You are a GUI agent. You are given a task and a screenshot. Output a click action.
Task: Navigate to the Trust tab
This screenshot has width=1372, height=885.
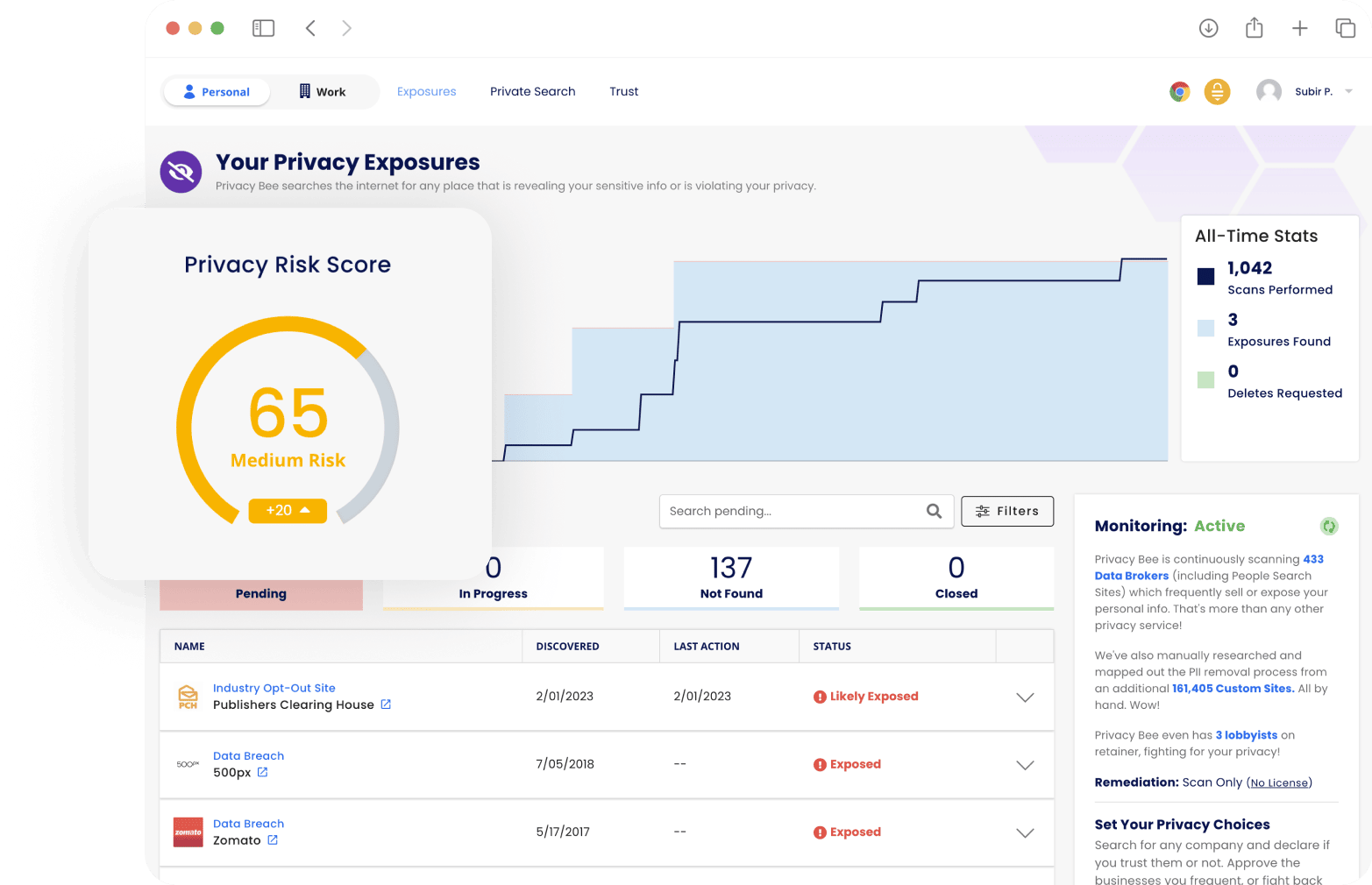click(x=623, y=91)
